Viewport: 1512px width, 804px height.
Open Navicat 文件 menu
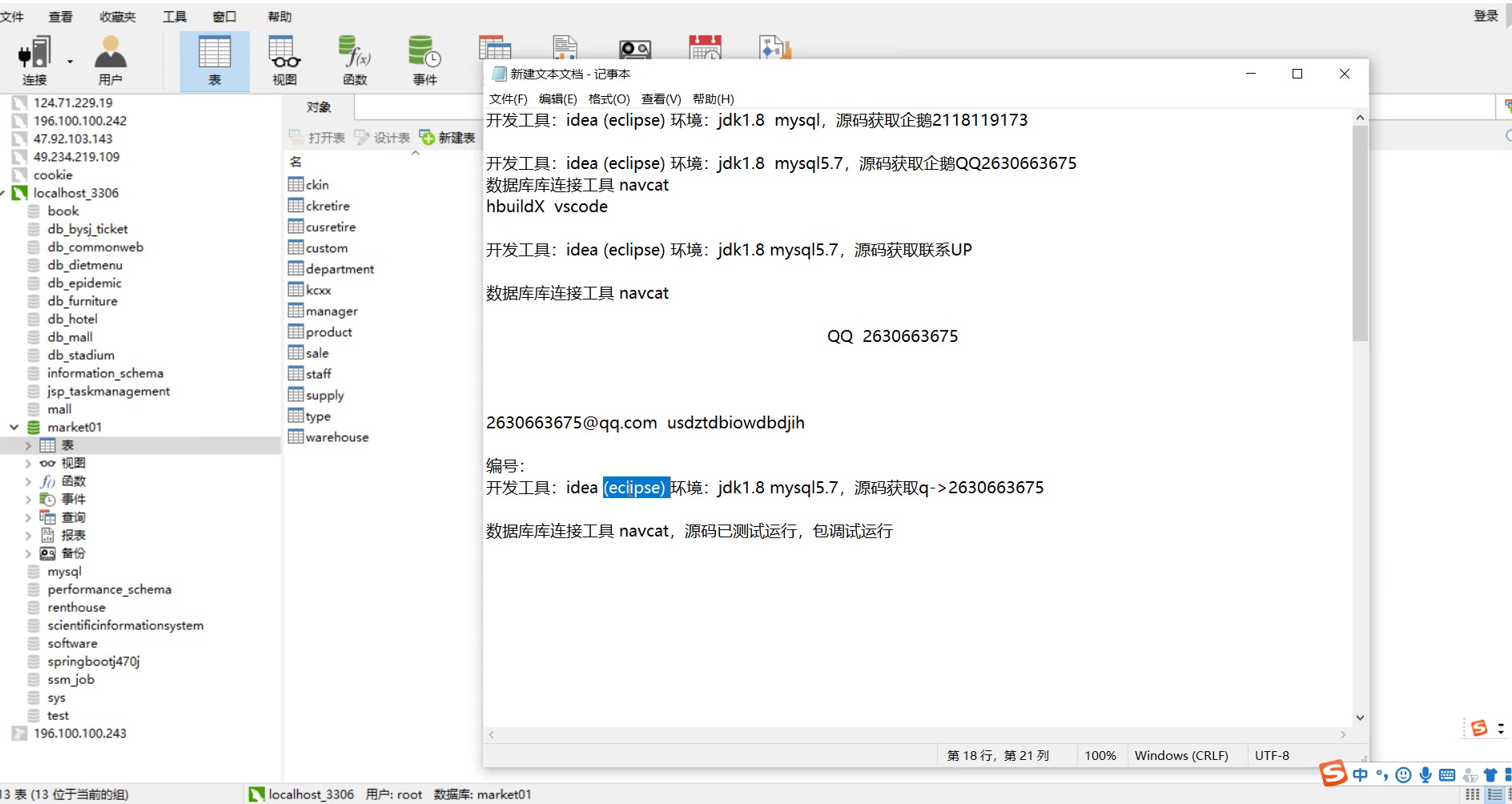pos(12,17)
